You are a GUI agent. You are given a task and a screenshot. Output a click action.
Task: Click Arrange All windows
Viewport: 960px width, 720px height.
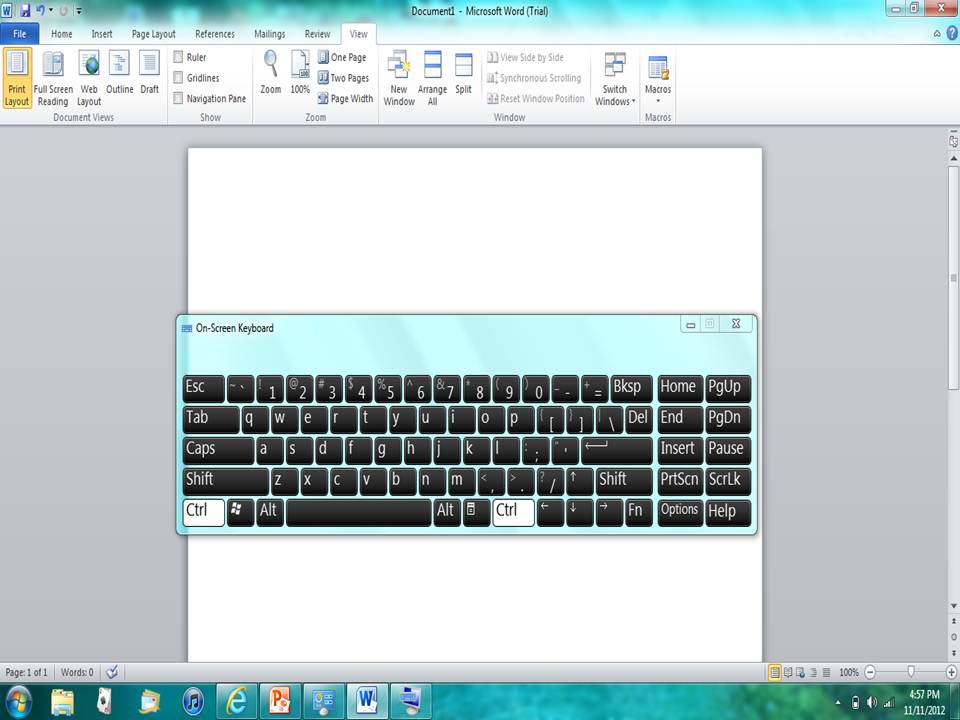432,78
